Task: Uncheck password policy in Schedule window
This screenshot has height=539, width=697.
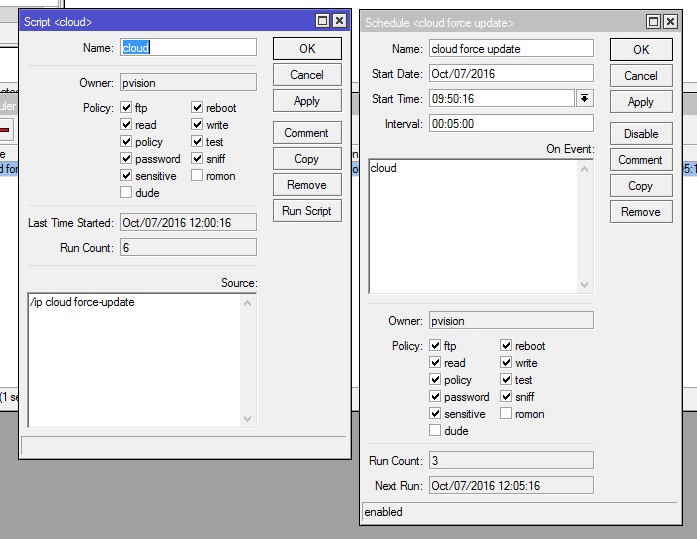Action: 435,396
